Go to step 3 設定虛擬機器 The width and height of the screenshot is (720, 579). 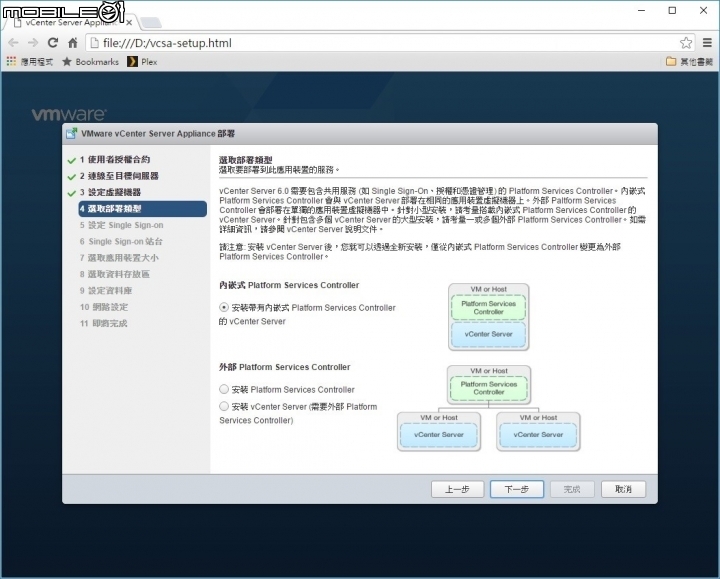point(110,192)
